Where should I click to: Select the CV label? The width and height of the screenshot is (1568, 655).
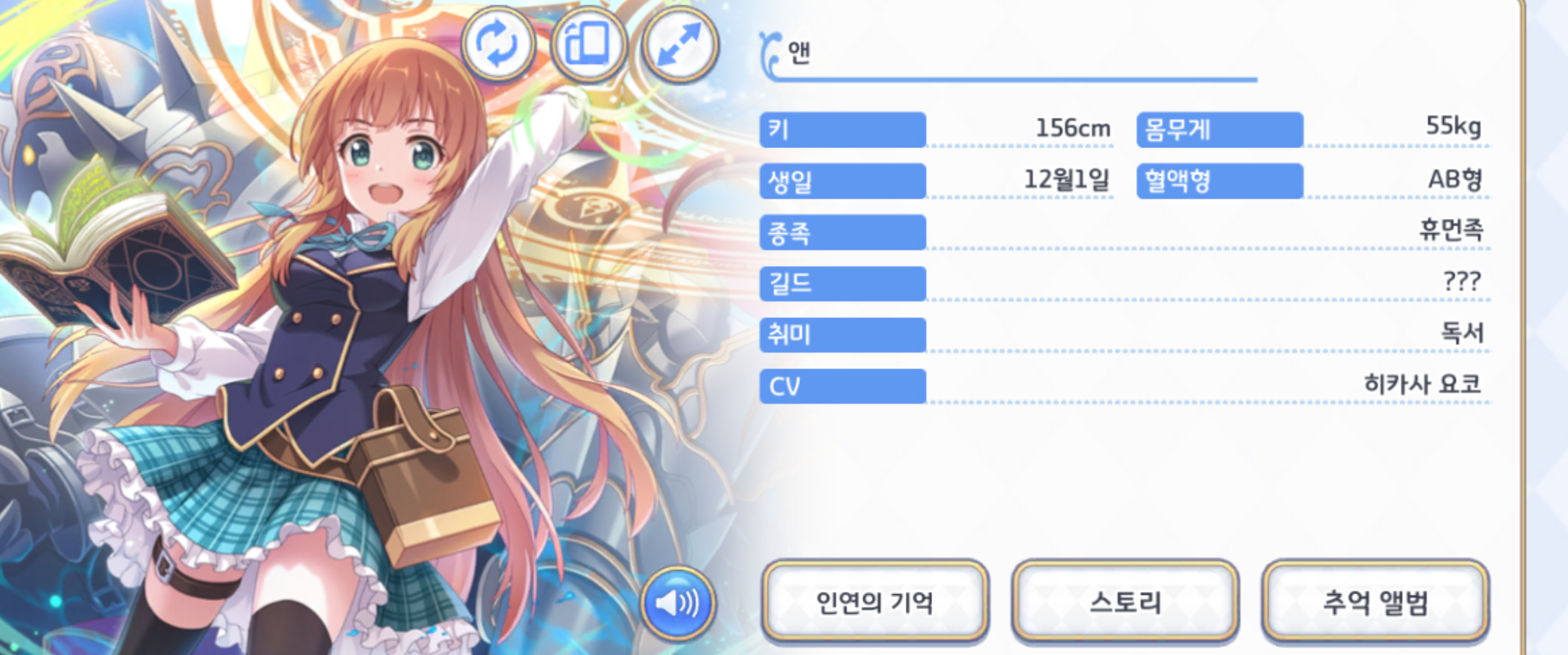tap(843, 387)
